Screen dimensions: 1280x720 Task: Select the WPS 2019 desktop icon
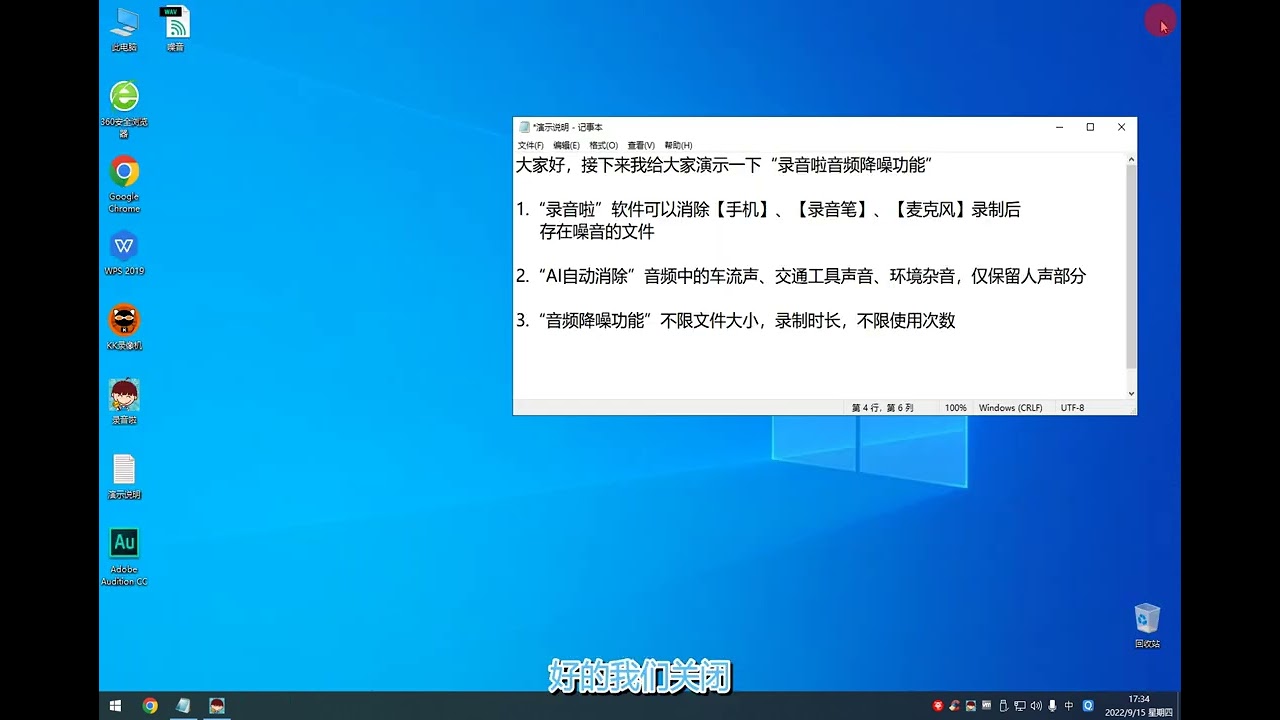click(x=124, y=253)
